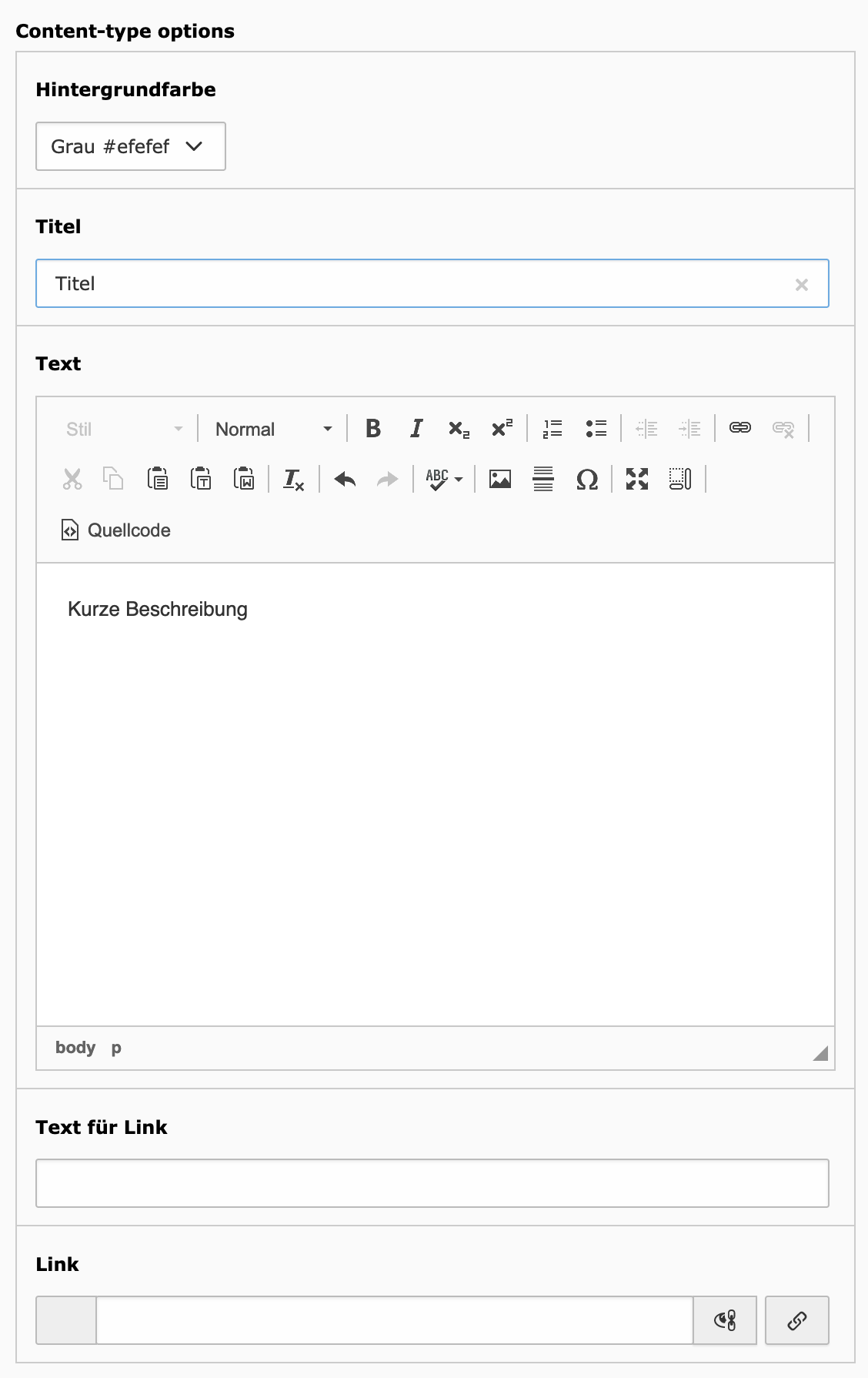
Task: Insert an image into the text
Action: point(500,480)
